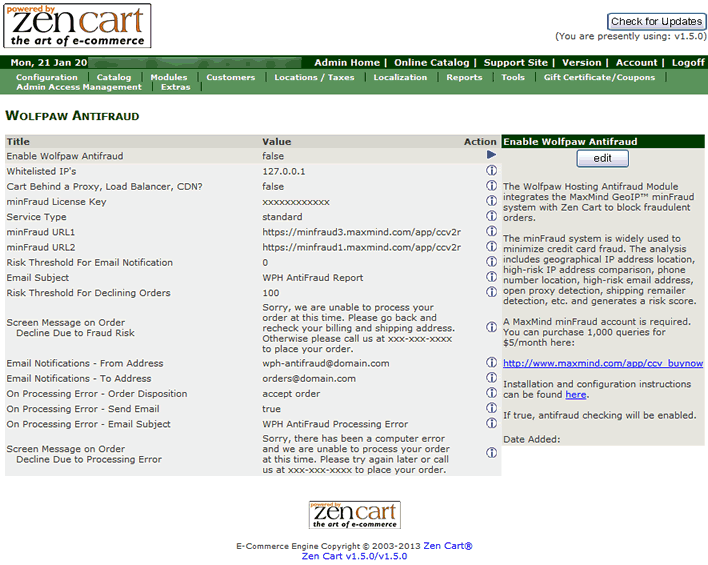
Task: Click info icon for Whitelisted IP's row
Action: click(x=491, y=171)
